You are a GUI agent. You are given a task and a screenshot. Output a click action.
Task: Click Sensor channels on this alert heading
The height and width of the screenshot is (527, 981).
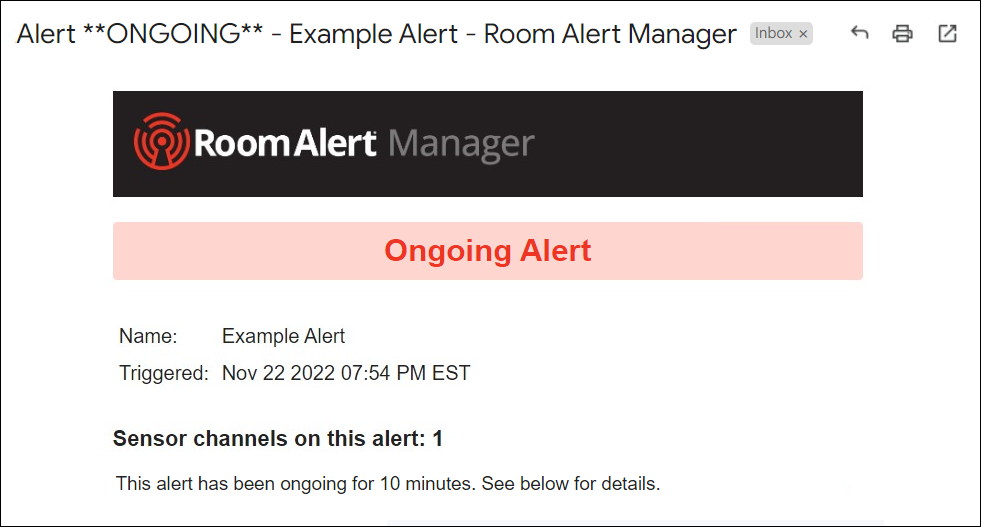coord(278,439)
